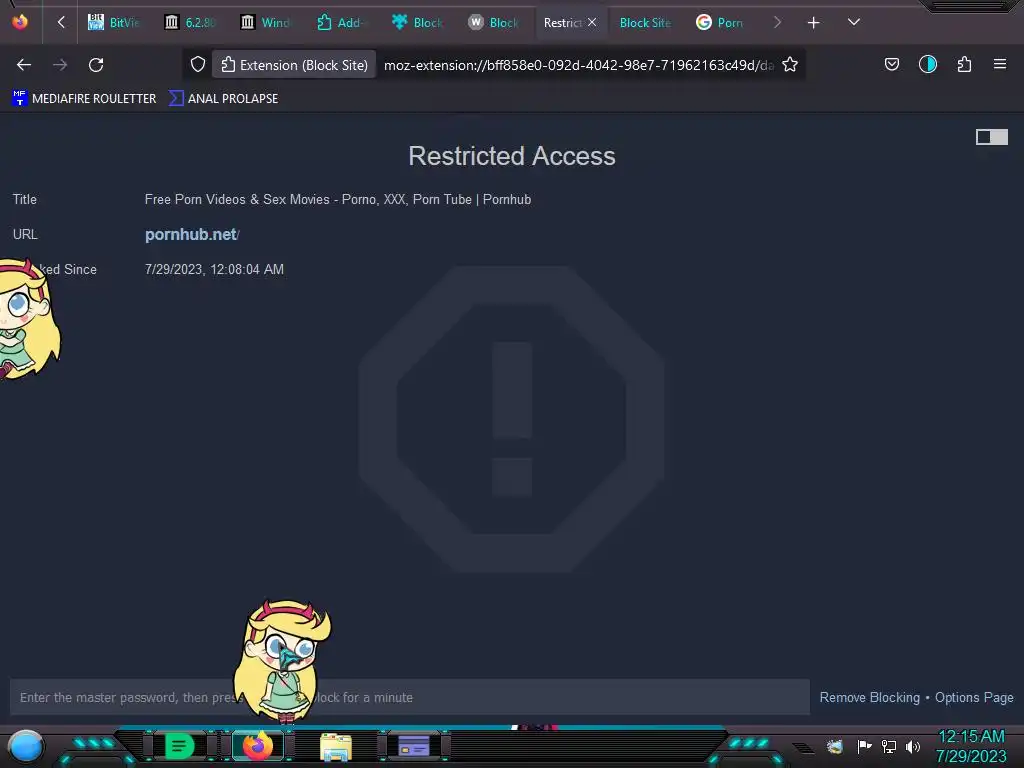
Task: Reload the current page
Action: point(96,65)
